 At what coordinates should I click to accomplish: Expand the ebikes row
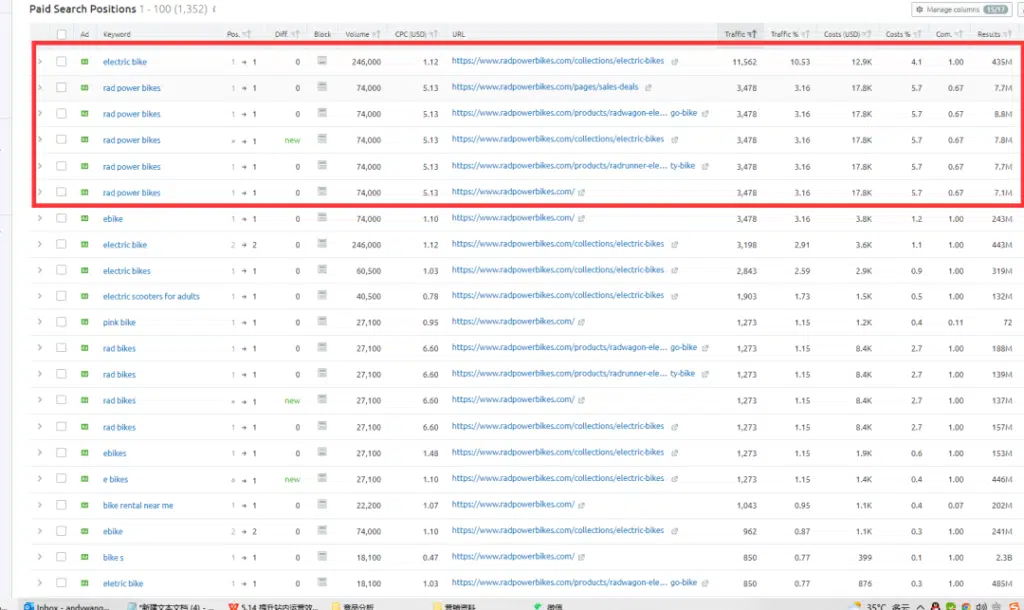(40, 453)
